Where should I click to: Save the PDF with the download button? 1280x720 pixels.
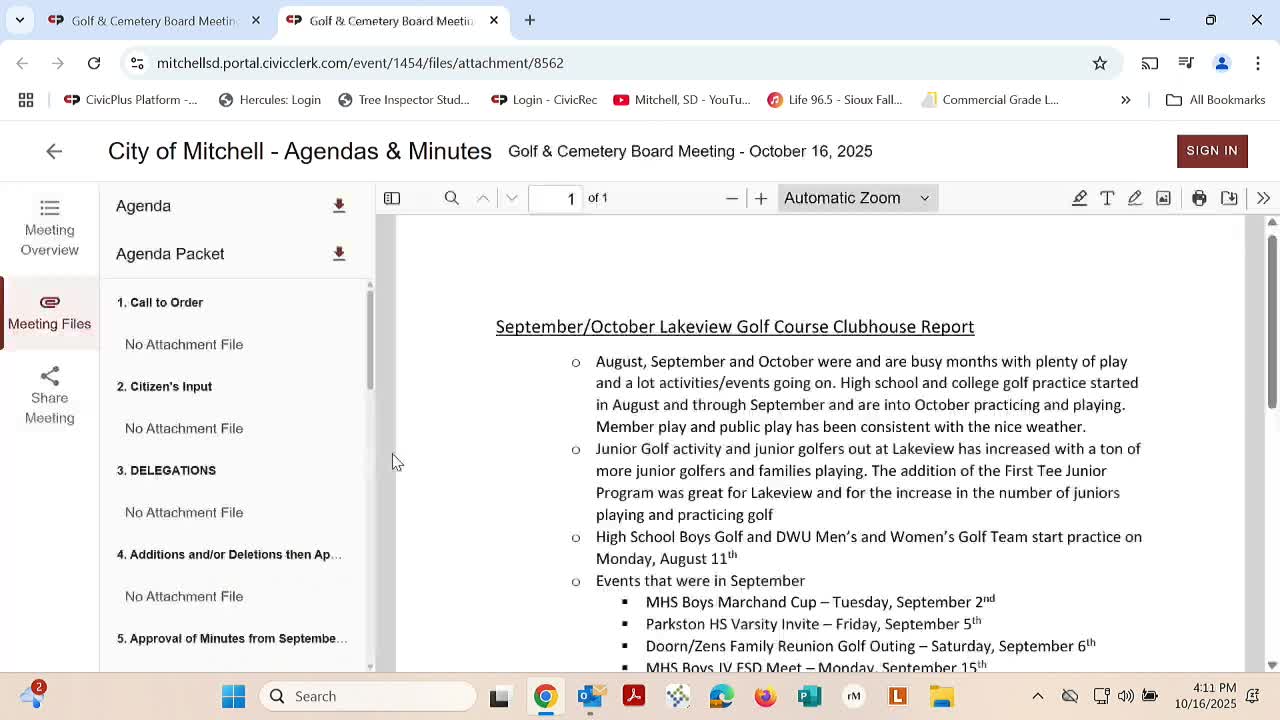click(1229, 198)
